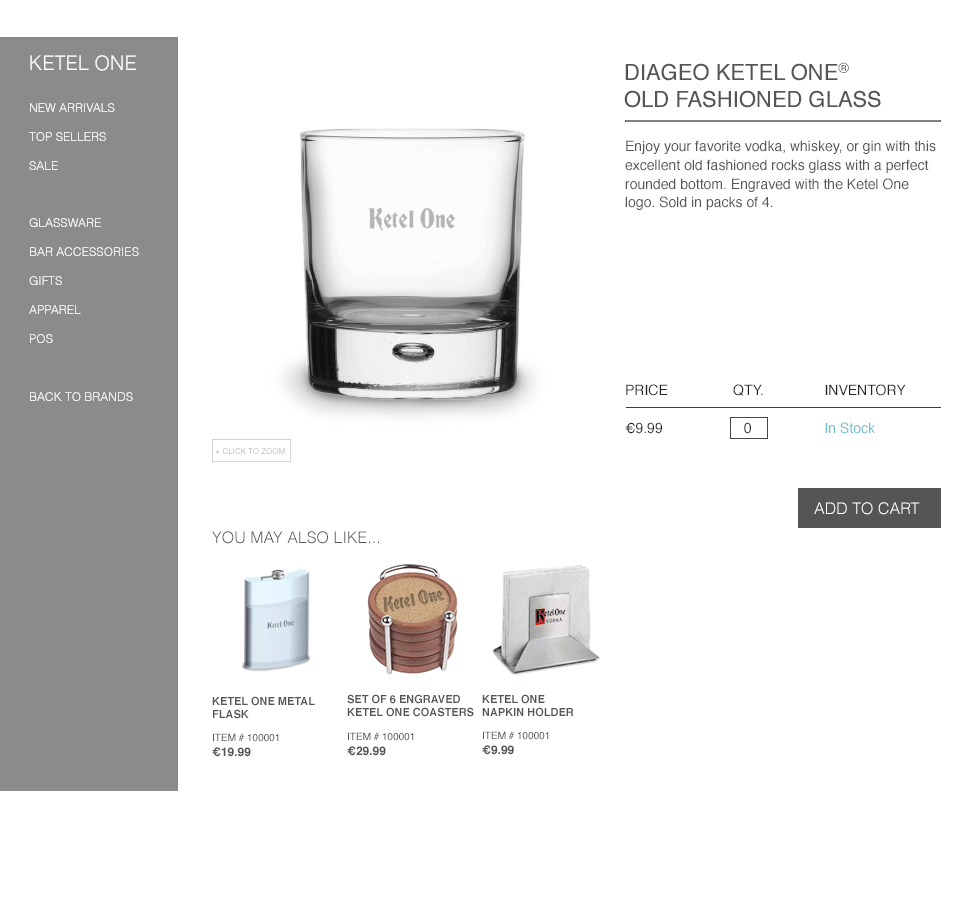Click the In Stock inventory status
This screenshot has height=916, width=960.
coord(849,428)
